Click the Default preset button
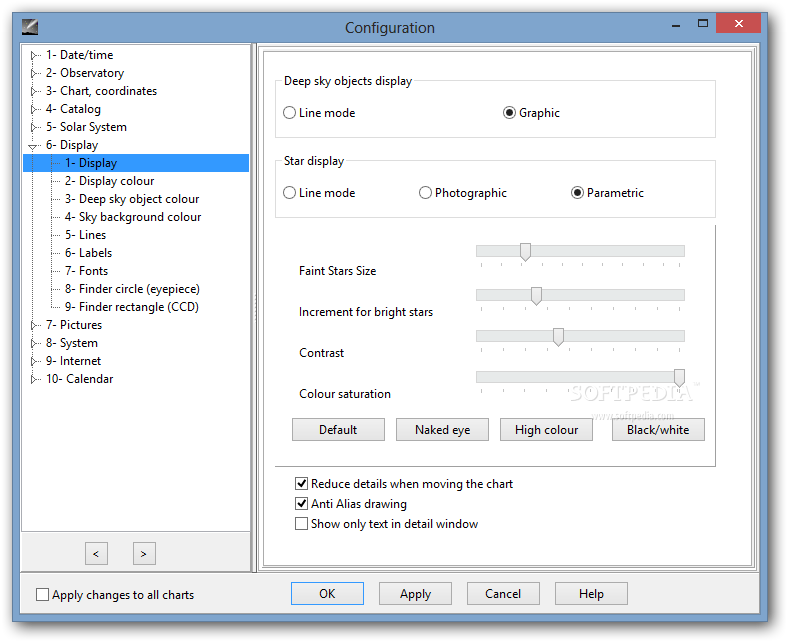 338,430
